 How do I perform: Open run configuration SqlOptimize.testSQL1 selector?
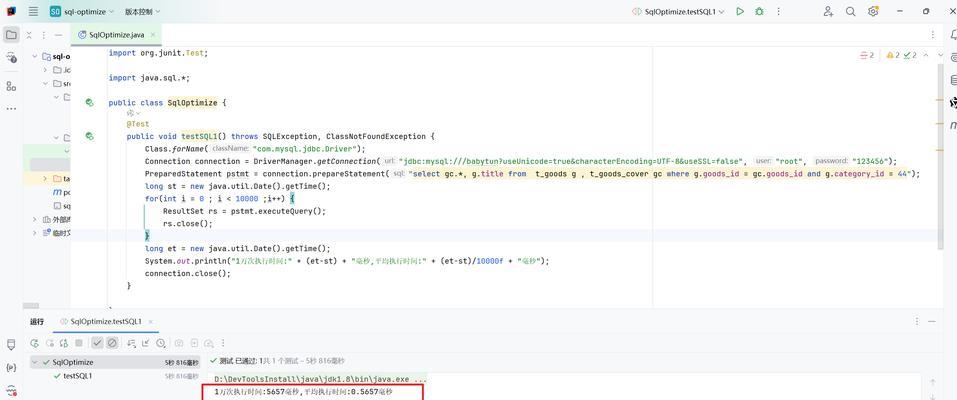(x=679, y=11)
